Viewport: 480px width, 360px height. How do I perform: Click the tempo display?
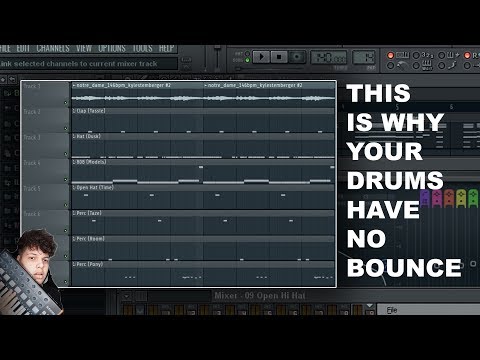point(329,58)
